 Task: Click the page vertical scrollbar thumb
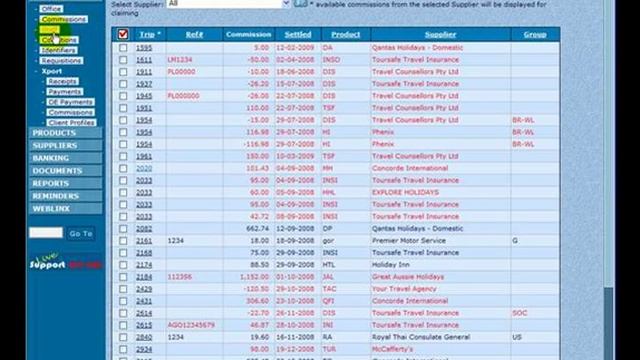609,323
